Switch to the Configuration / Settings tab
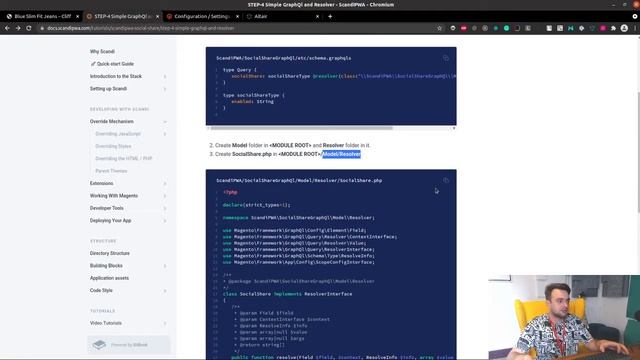The width and height of the screenshot is (640, 360). [x=202, y=16]
